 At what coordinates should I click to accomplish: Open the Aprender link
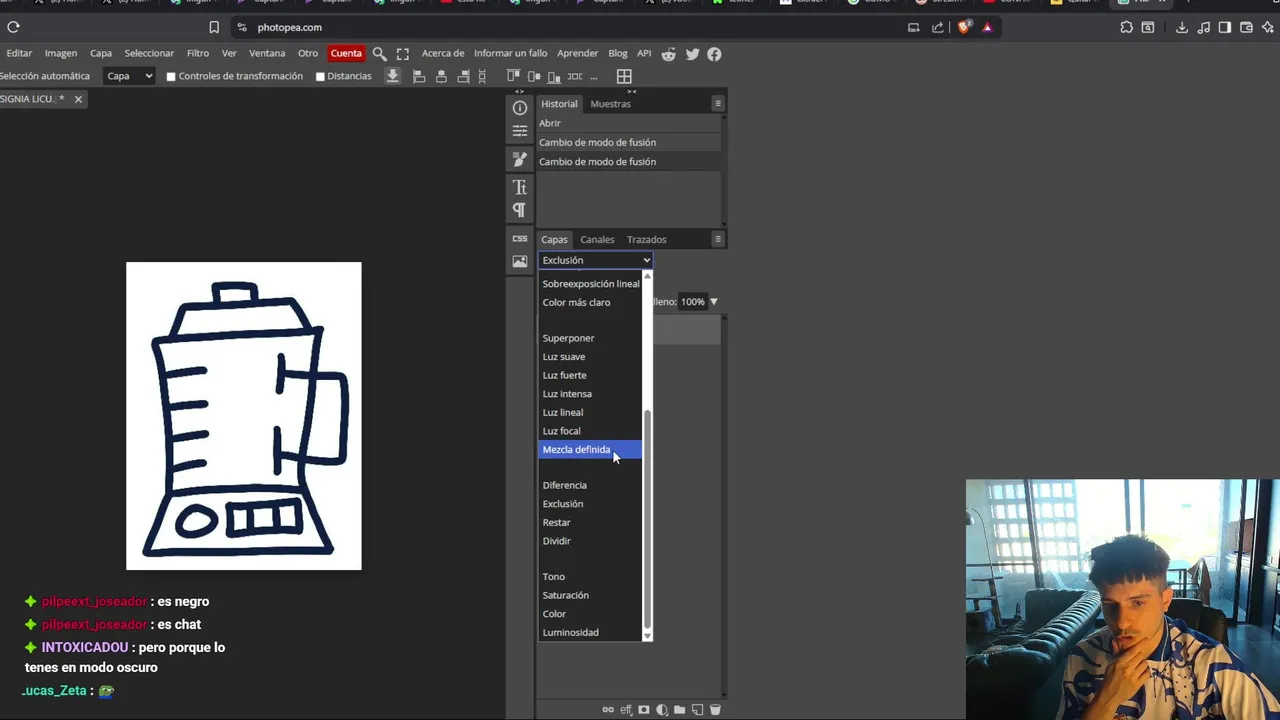577,54
